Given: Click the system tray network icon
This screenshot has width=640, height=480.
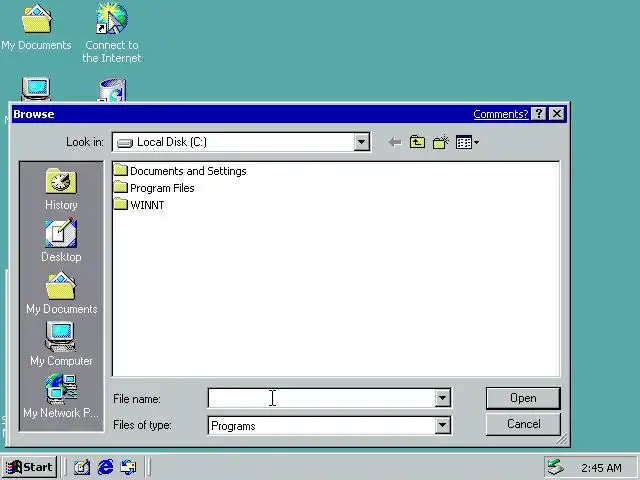Looking at the screenshot, I should click(556, 467).
